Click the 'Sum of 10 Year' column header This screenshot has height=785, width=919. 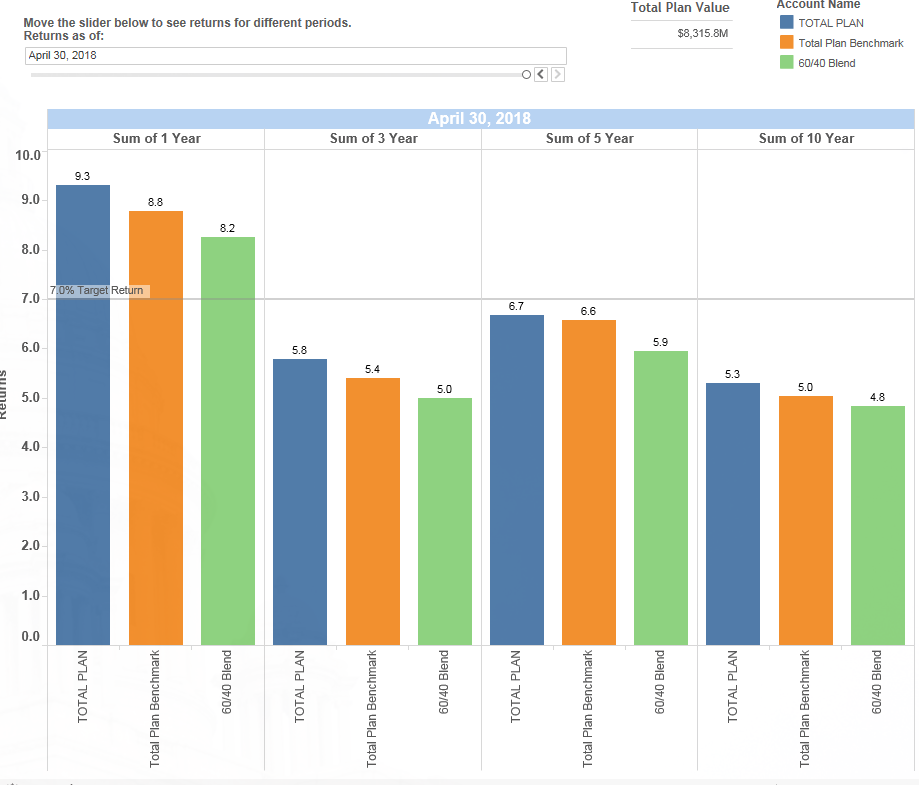[x=806, y=138]
